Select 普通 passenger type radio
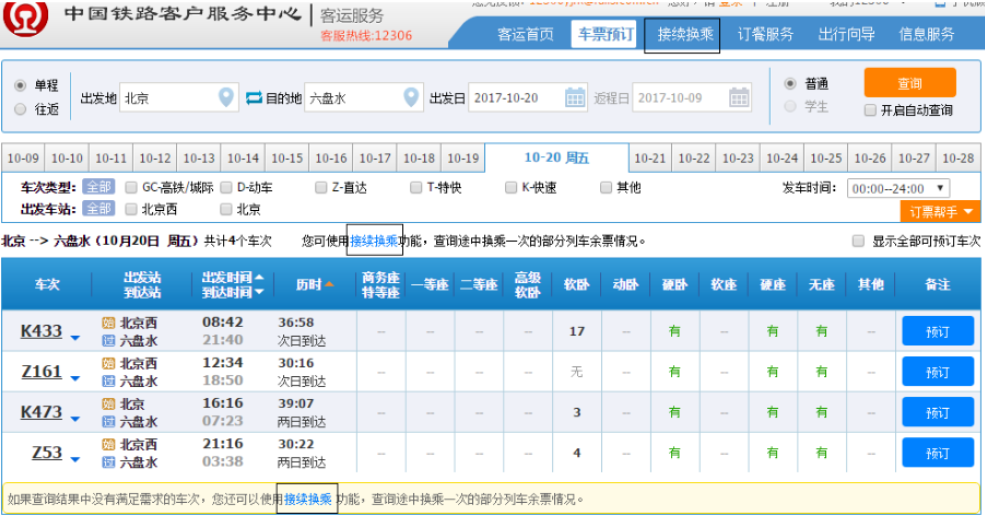Image resolution: width=985 pixels, height=517 pixels. [x=791, y=84]
